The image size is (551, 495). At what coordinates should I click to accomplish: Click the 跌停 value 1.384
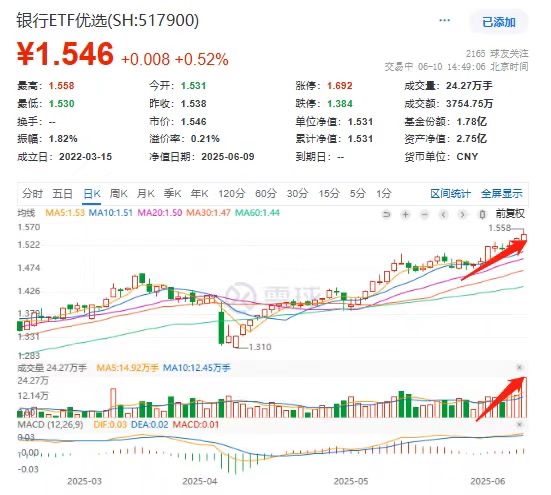[x=340, y=104]
